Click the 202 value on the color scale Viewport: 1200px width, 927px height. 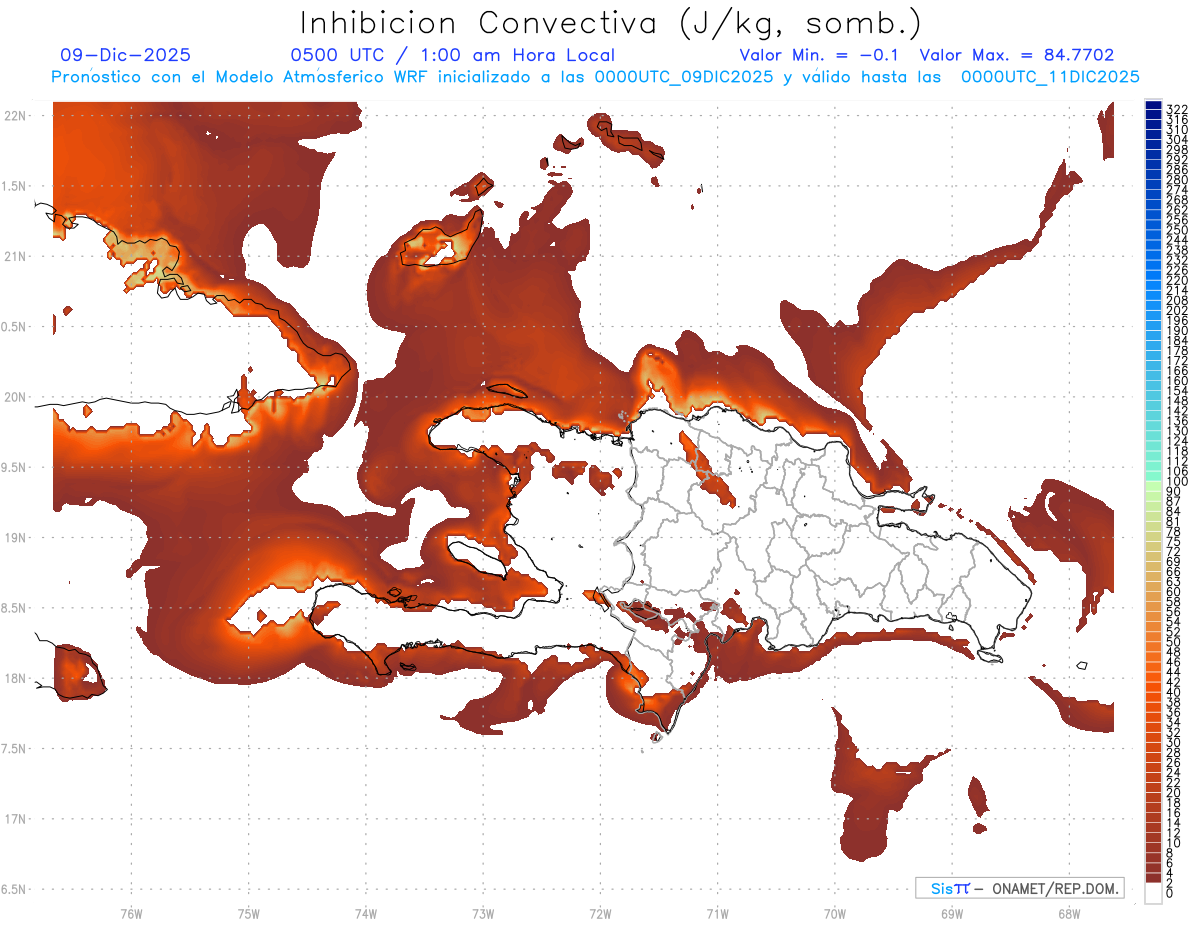click(x=1176, y=310)
